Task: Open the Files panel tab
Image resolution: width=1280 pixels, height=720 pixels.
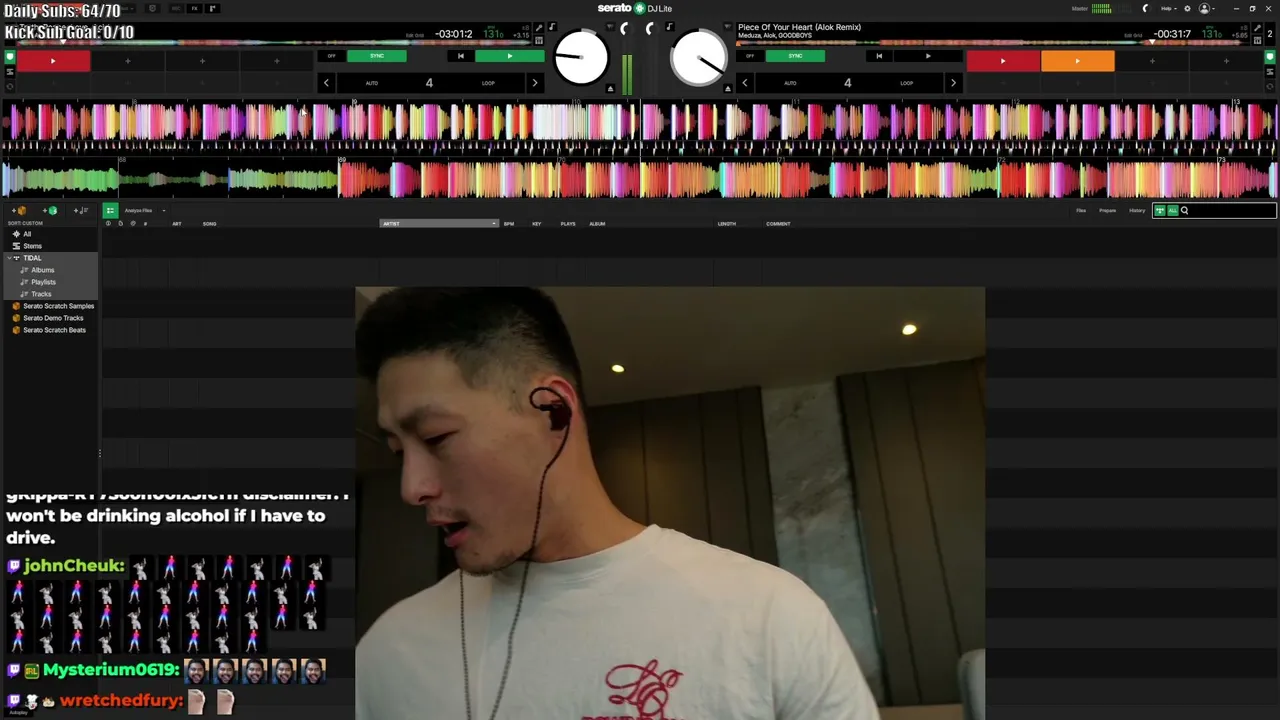Action: (x=1081, y=210)
